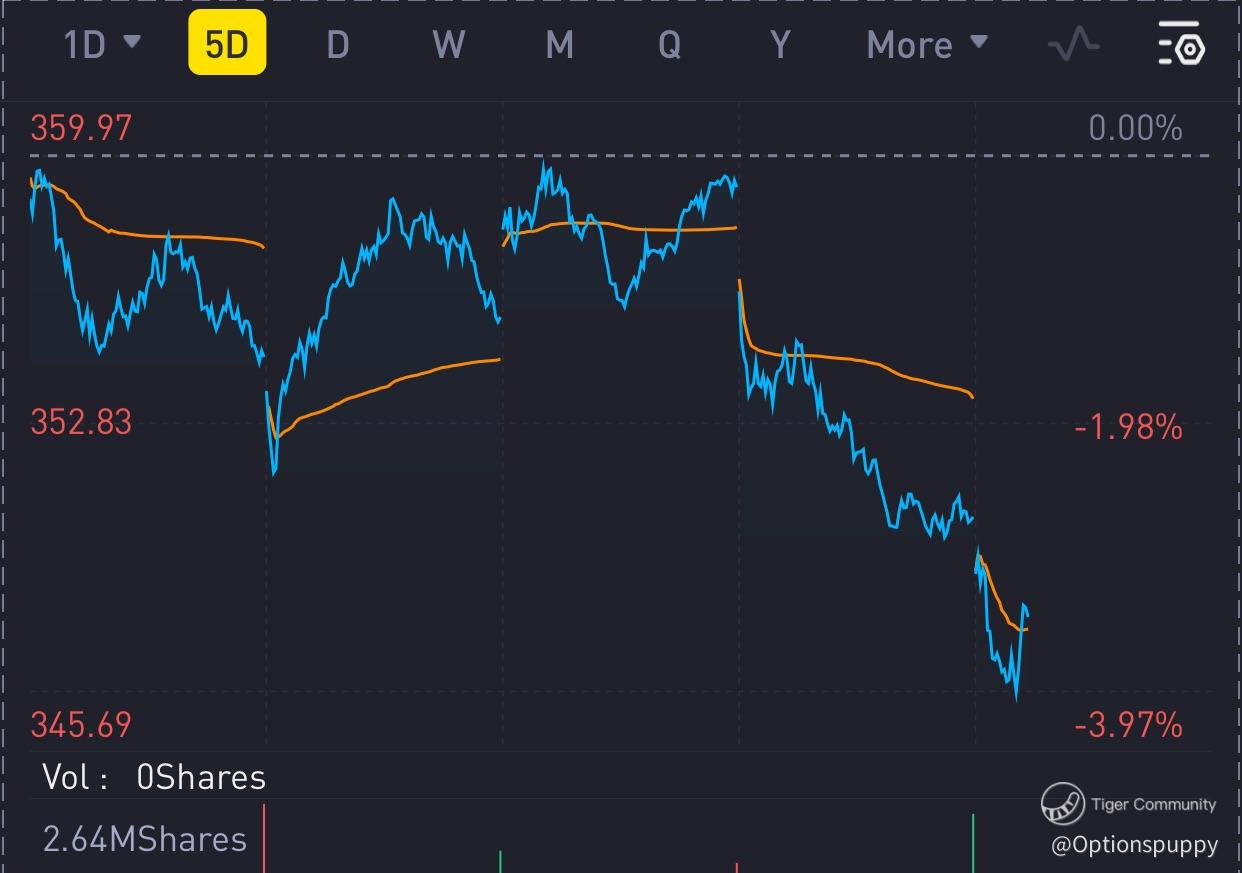Open the More timeframes dropdown
This screenshot has width=1242, height=873.
click(x=926, y=44)
